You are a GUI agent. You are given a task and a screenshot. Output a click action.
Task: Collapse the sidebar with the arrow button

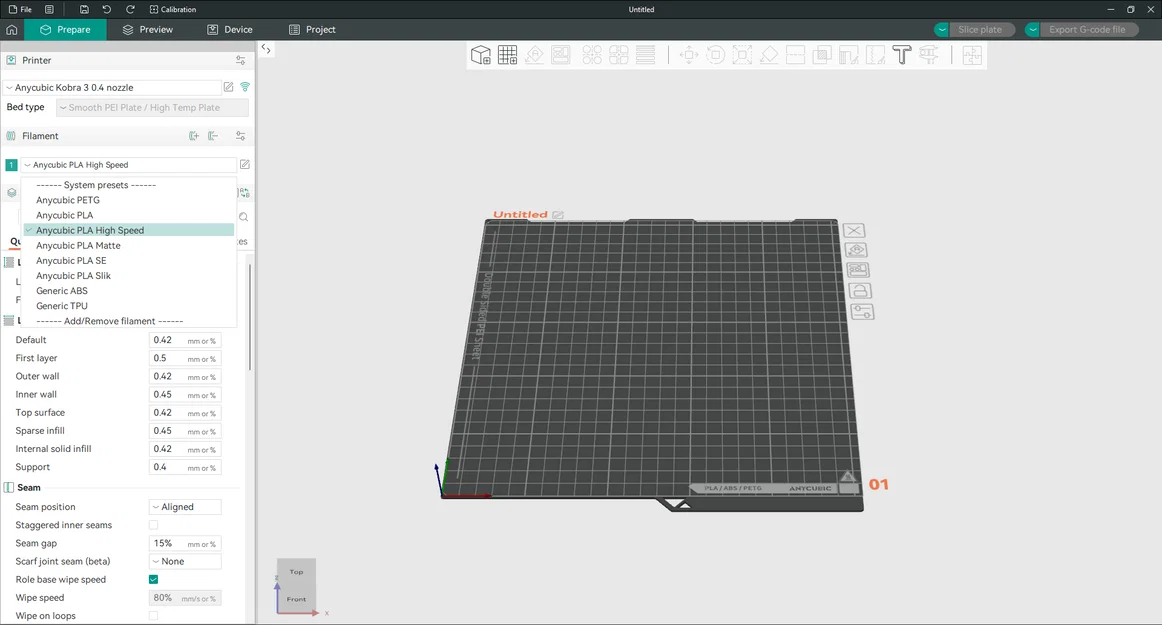coord(266,49)
